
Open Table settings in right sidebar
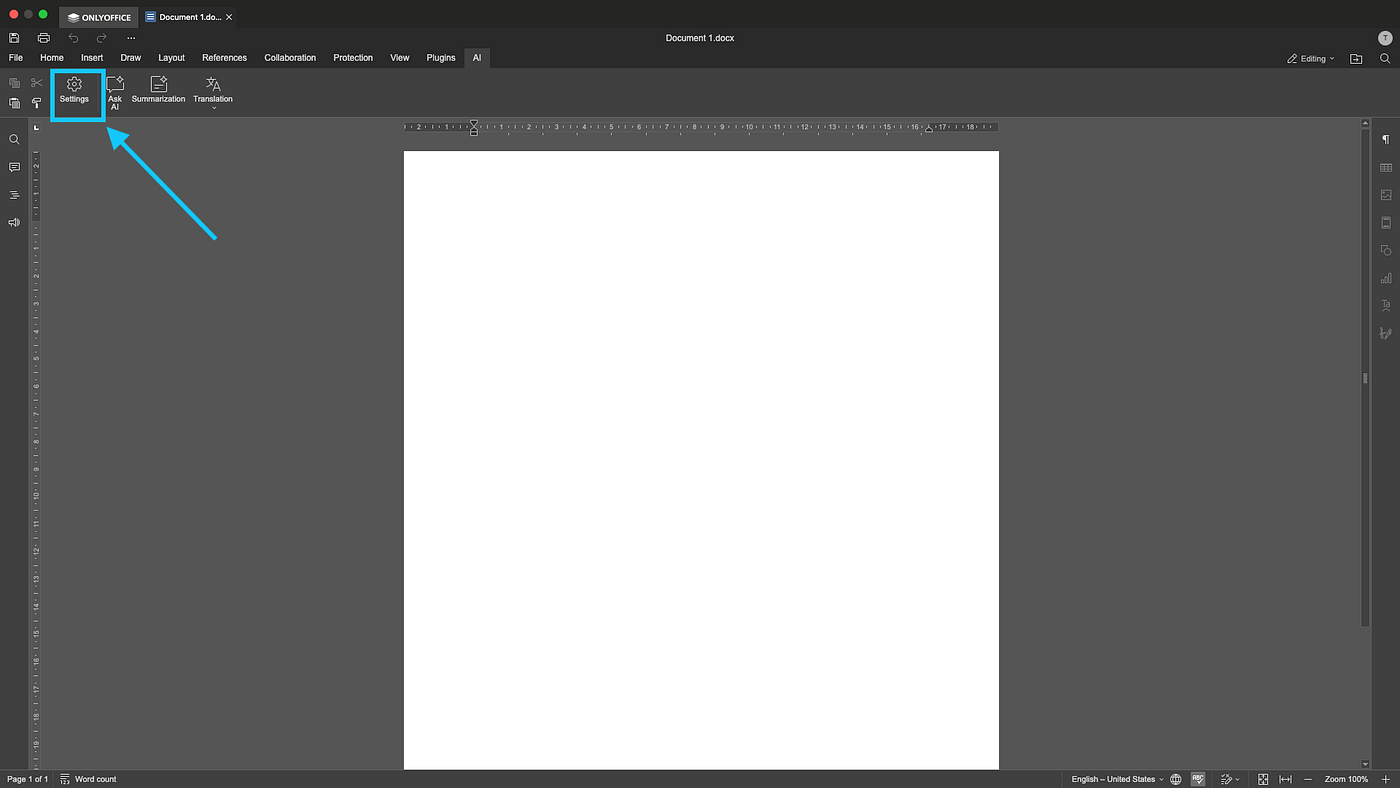click(x=1385, y=167)
